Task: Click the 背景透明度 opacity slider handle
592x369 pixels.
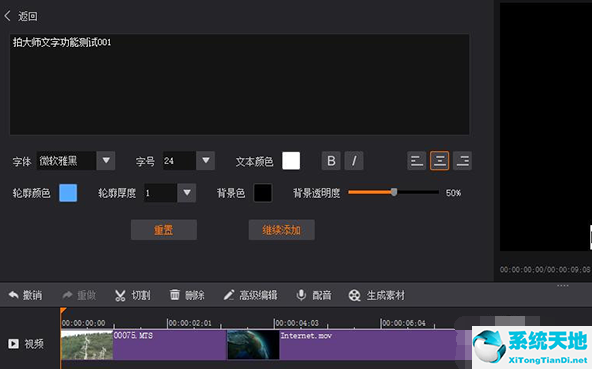Action: (394, 192)
